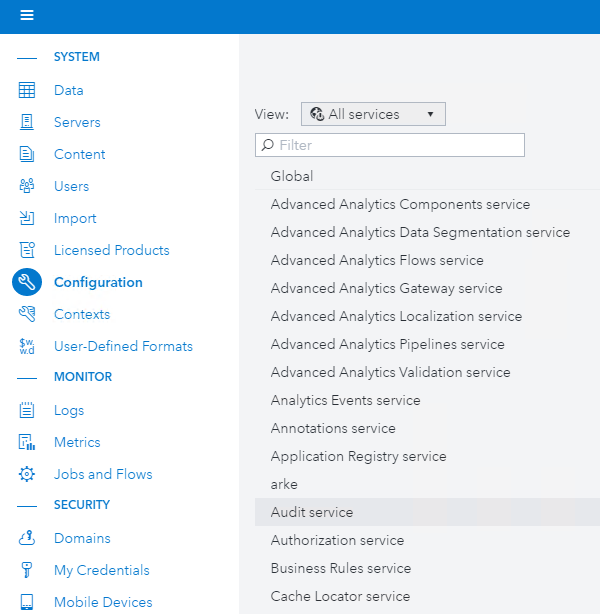Screen dimensions: 600x614
Task: Click the Import arrow icon
Action: coord(27,218)
